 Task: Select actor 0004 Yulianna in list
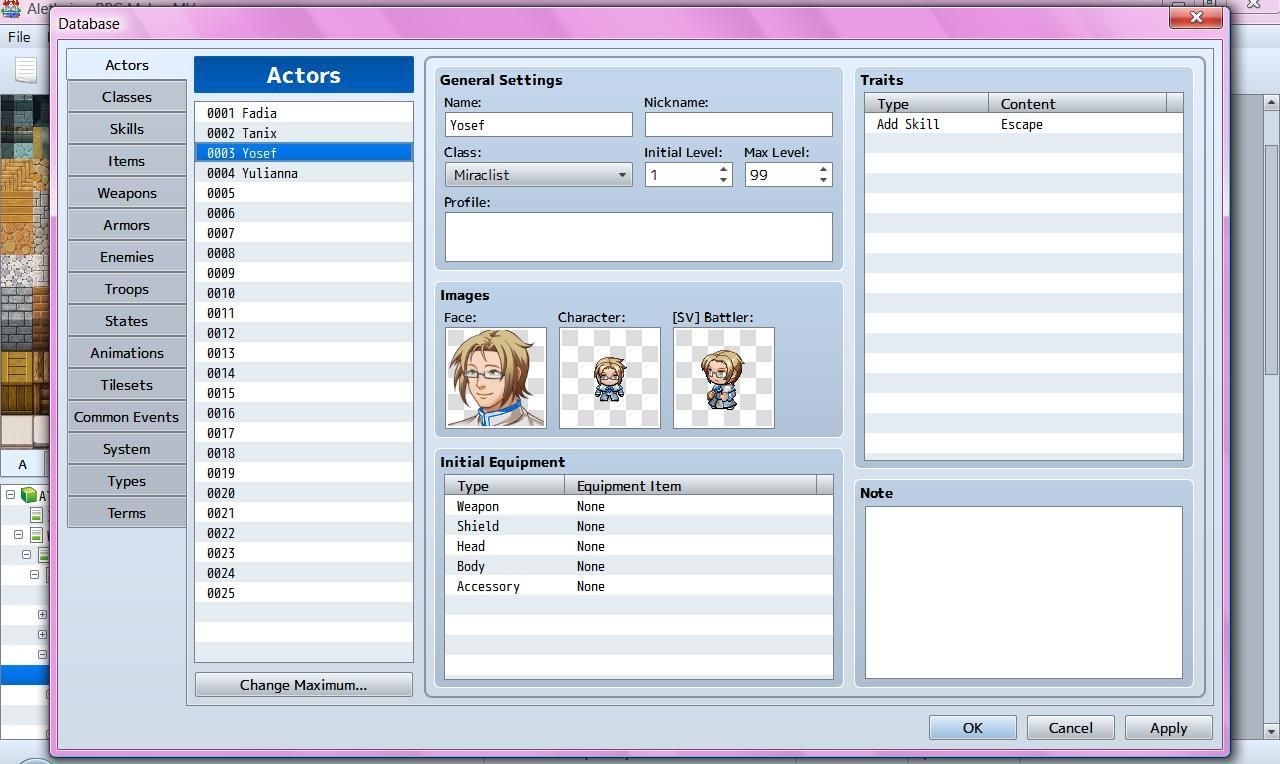pyautogui.click(x=303, y=173)
